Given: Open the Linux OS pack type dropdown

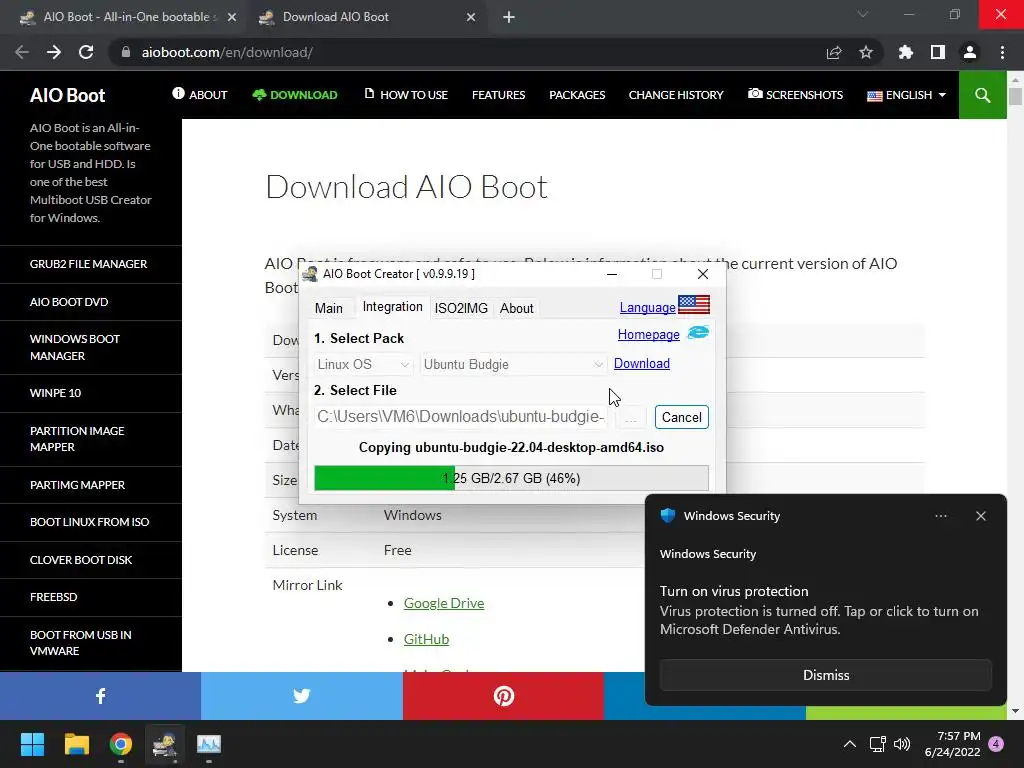Looking at the screenshot, I should click(363, 364).
